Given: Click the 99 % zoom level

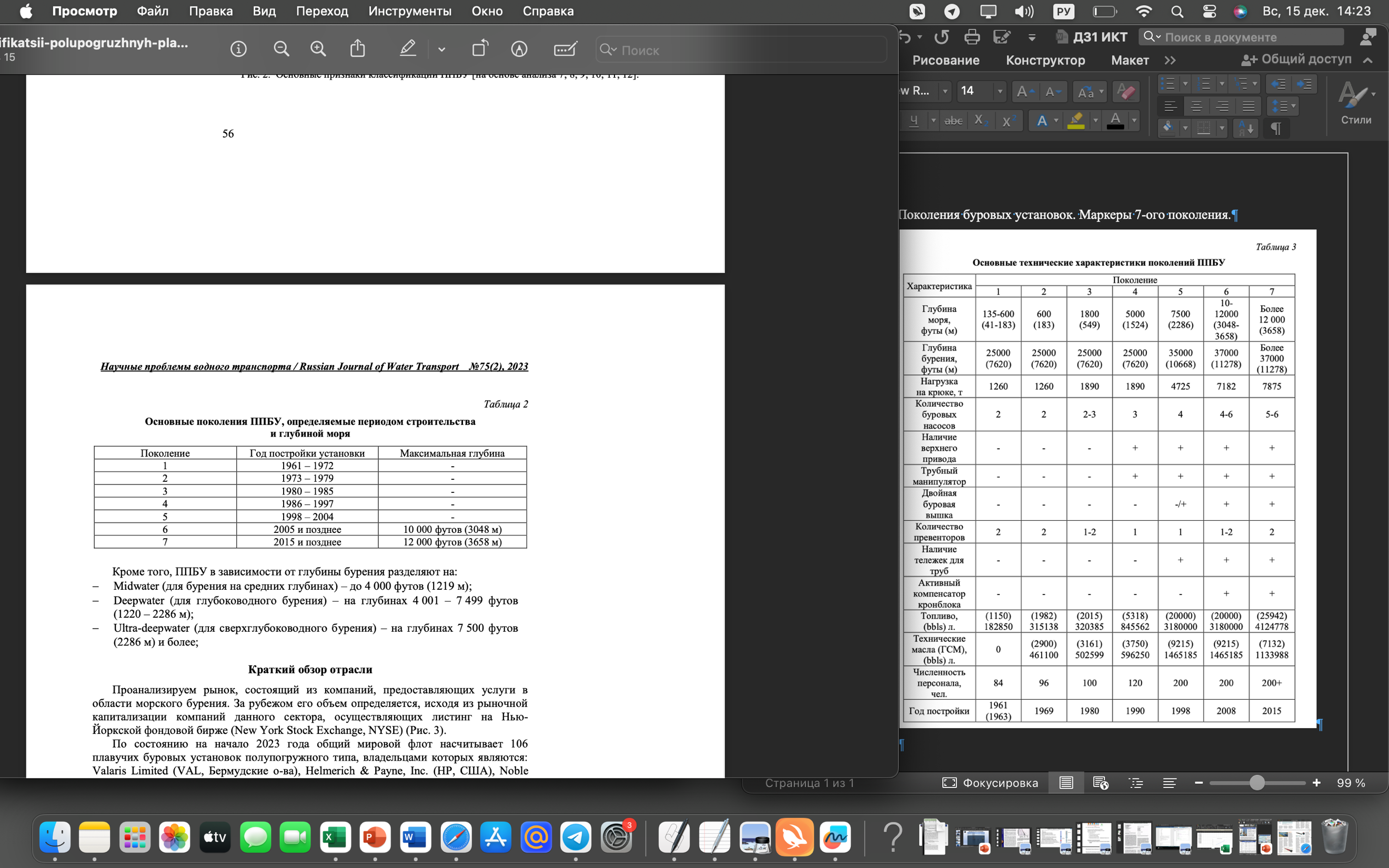Looking at the screenshot, I should pyautogui.click(x=1351, y=782).
